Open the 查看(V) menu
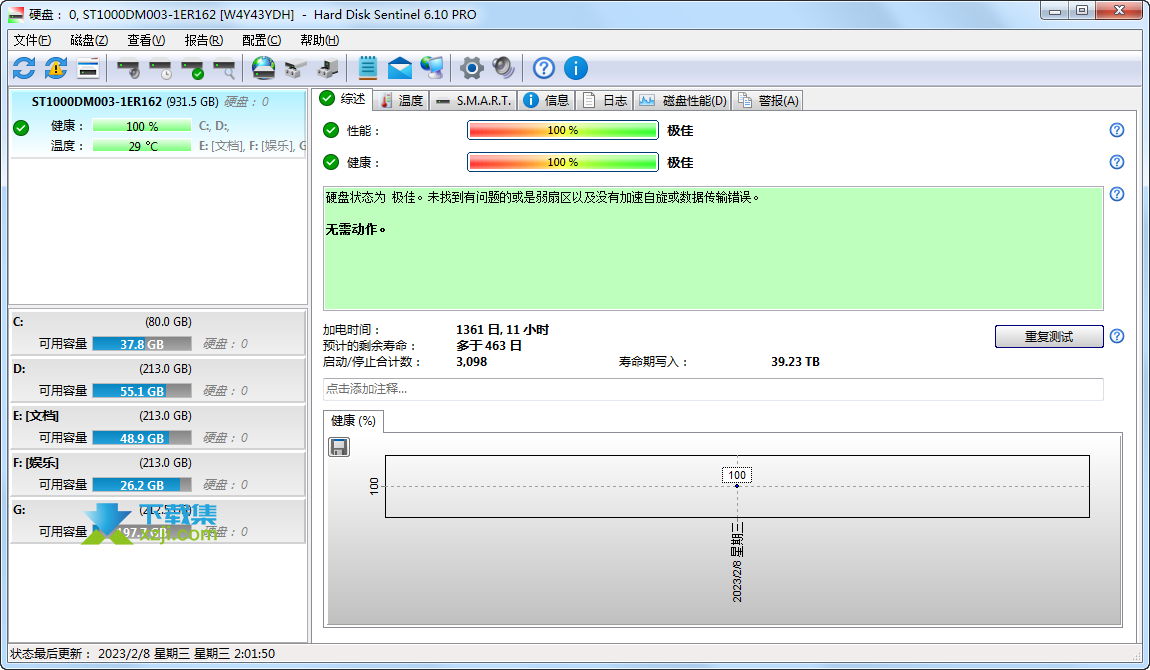The height and width of the screenshot is (670, 1150). pos(146,40)
